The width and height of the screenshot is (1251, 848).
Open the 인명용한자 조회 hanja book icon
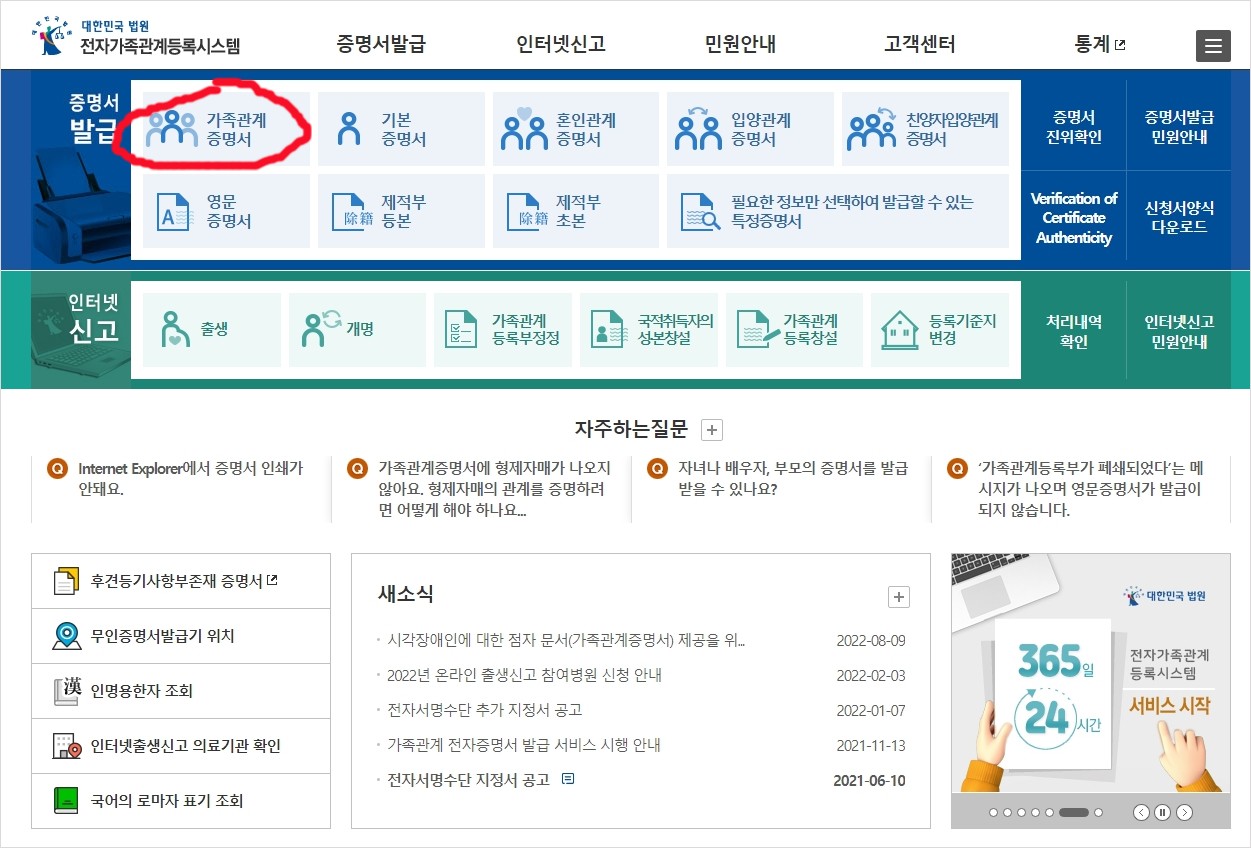tap(66, 691)
